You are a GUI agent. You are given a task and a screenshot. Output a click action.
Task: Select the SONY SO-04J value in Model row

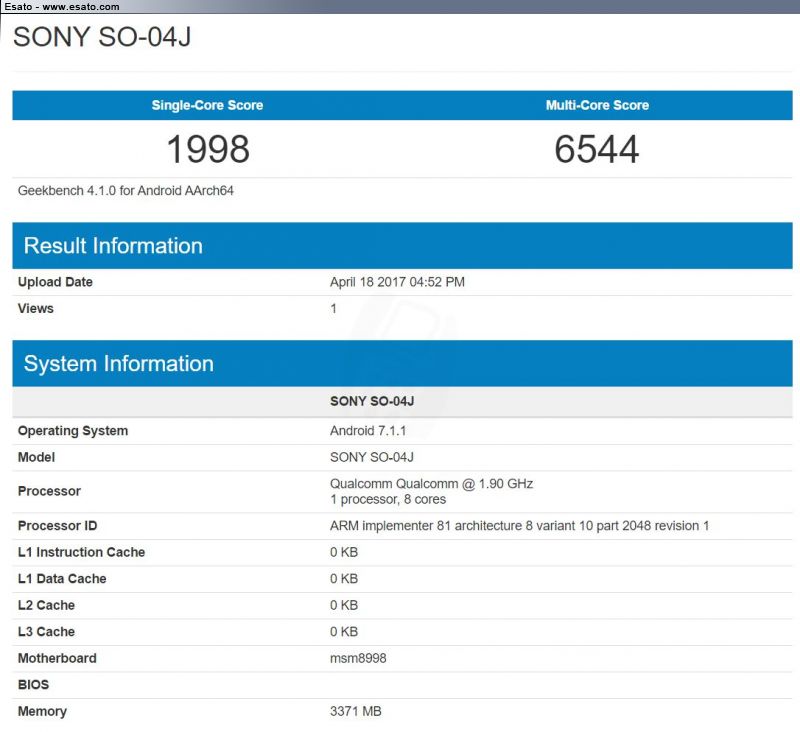click(x=372, y=458)
